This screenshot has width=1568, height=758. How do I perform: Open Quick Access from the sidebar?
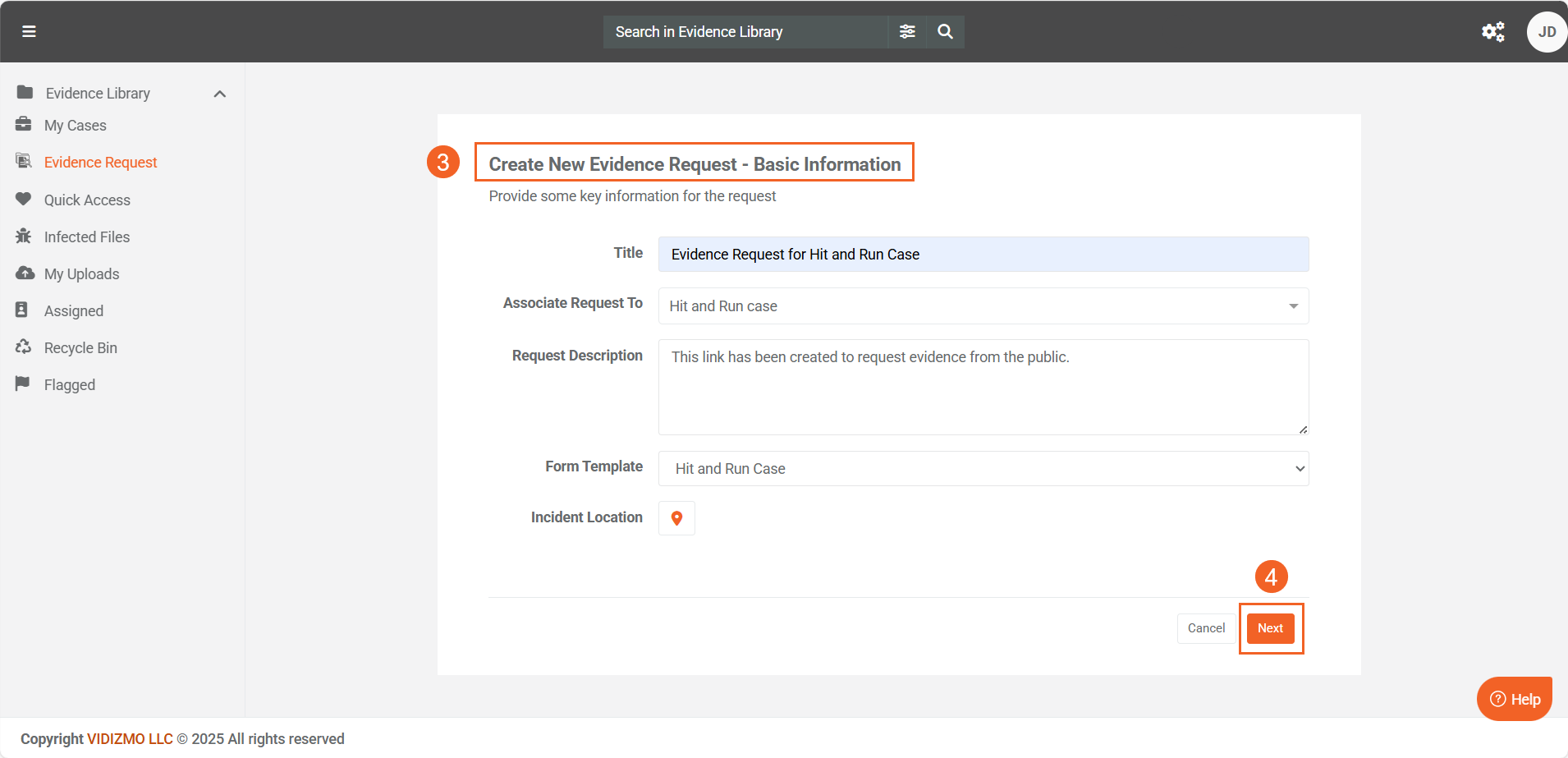pos(87,200)
